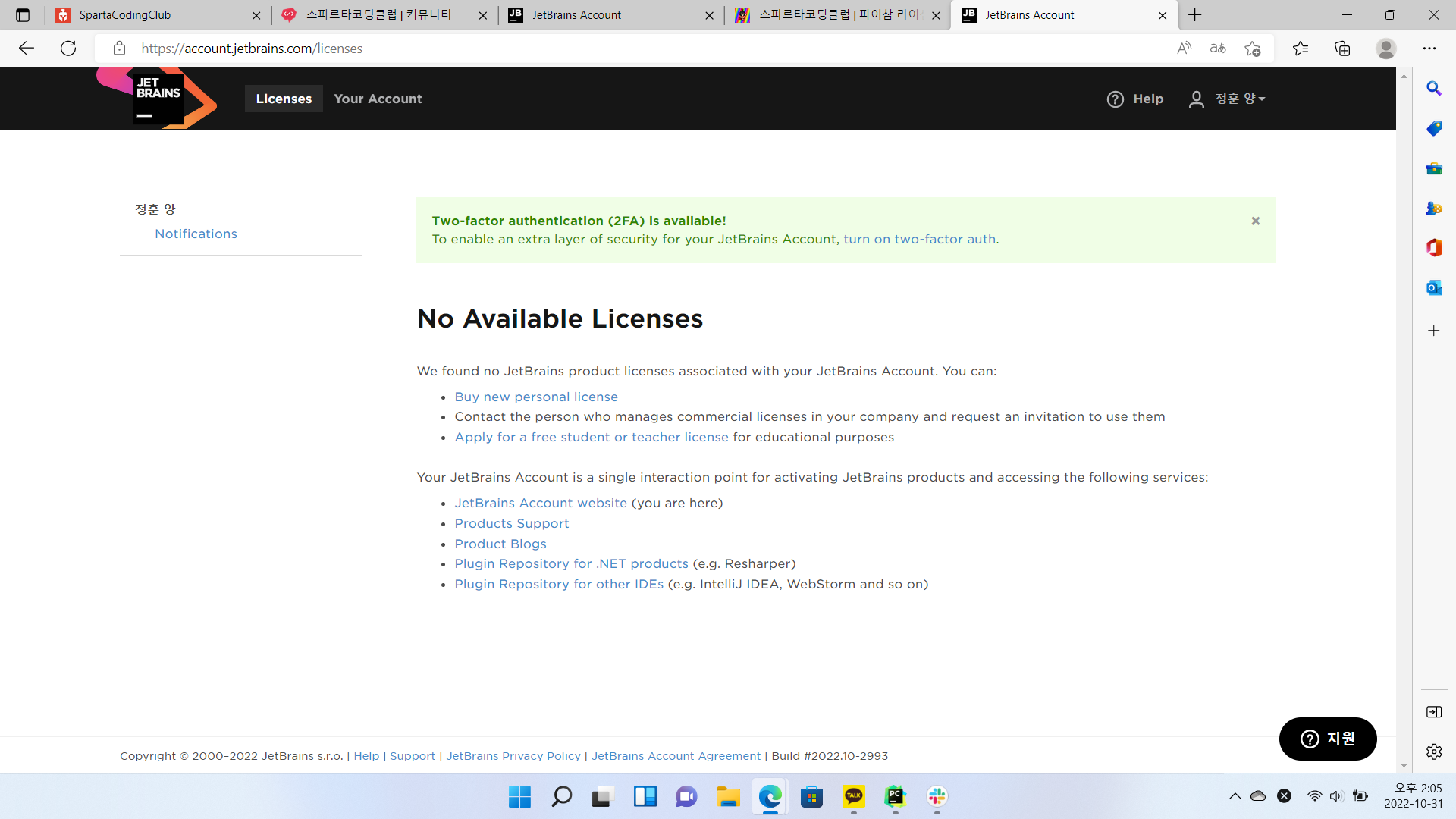
Task: Open KakaoTalk from the taskbar
Action: click(853, 796)
